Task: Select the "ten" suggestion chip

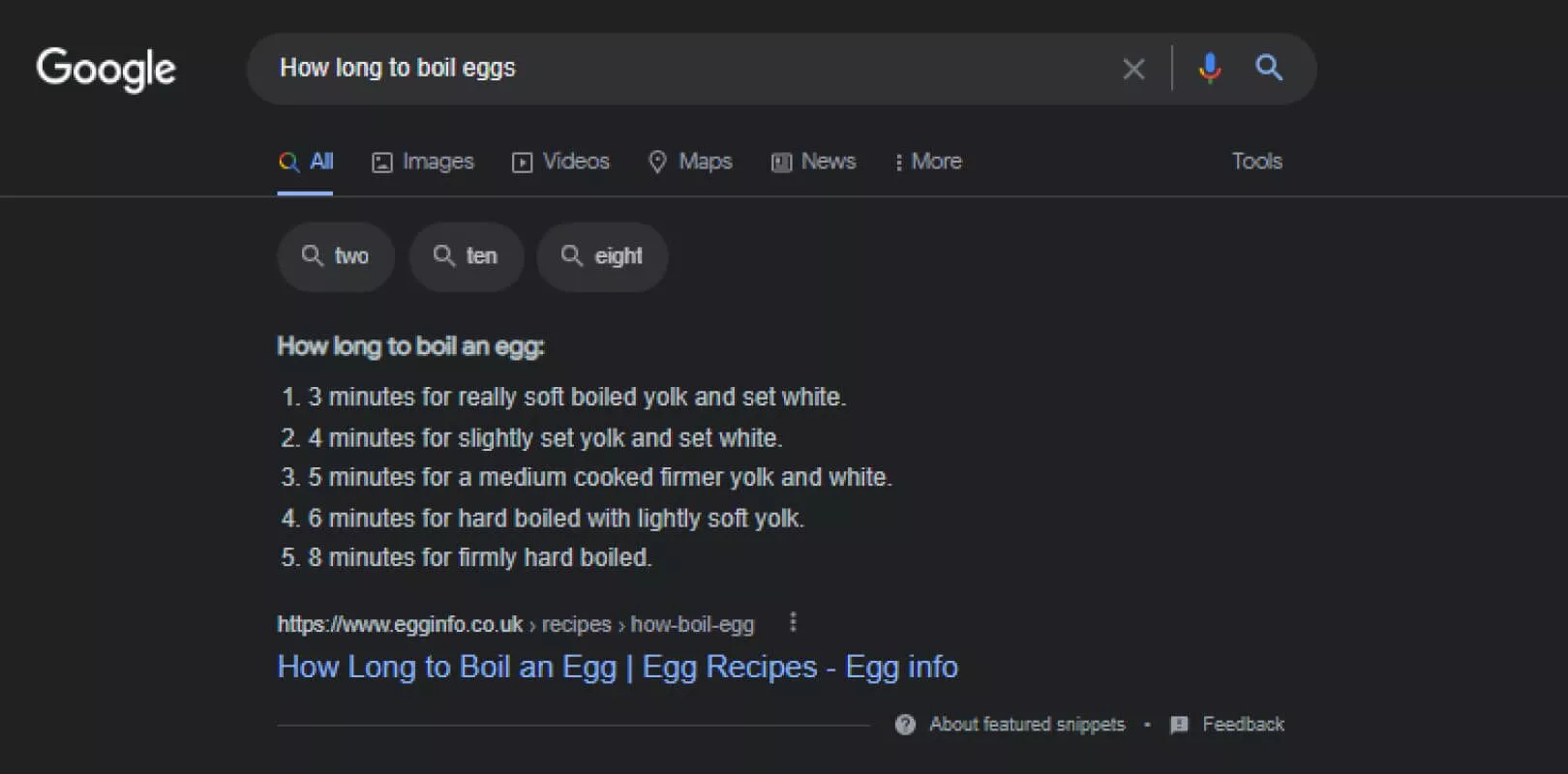Action: [x=467, y=256]
